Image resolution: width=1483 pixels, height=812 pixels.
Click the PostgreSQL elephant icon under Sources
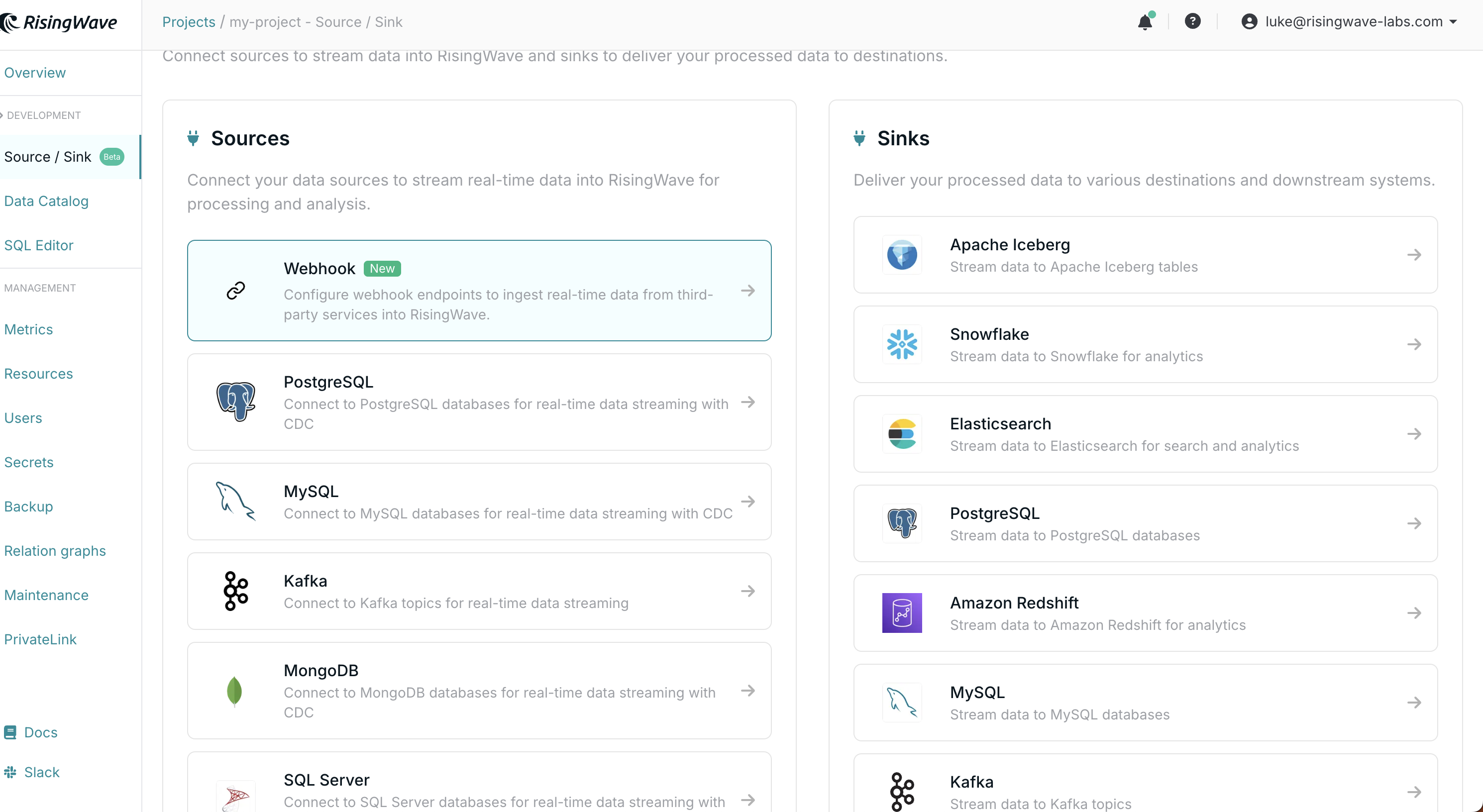point(235,402)
